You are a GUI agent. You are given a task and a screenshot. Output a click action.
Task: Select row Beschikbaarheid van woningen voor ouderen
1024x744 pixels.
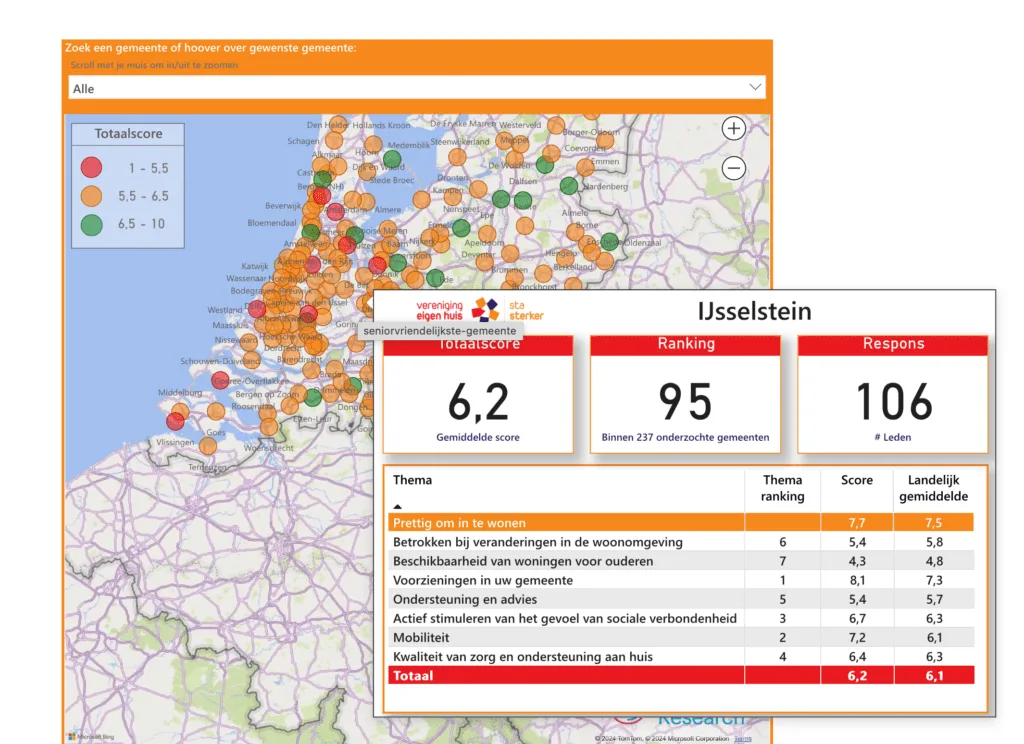pyautogui.click(x=680, y=561)
